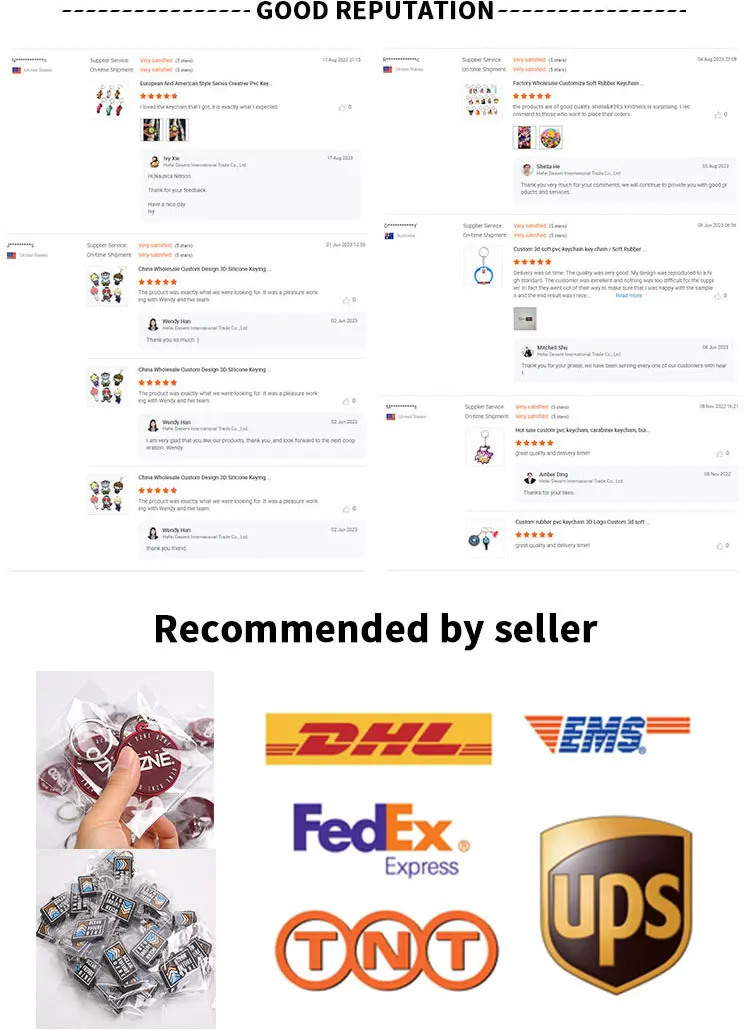The height and width of the screenshot is (1030, 750).
Task: View first review photo under keychain review
Action: click(x=151, y=129)
